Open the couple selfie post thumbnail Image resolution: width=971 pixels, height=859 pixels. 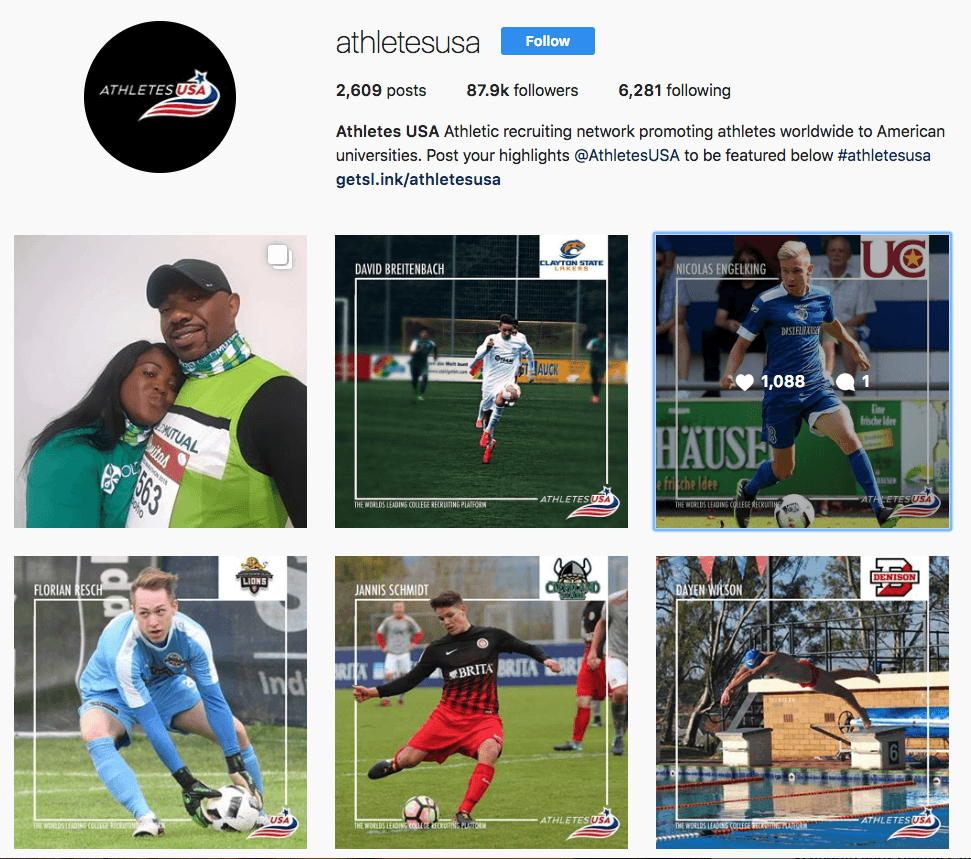(x=160, y=382)
